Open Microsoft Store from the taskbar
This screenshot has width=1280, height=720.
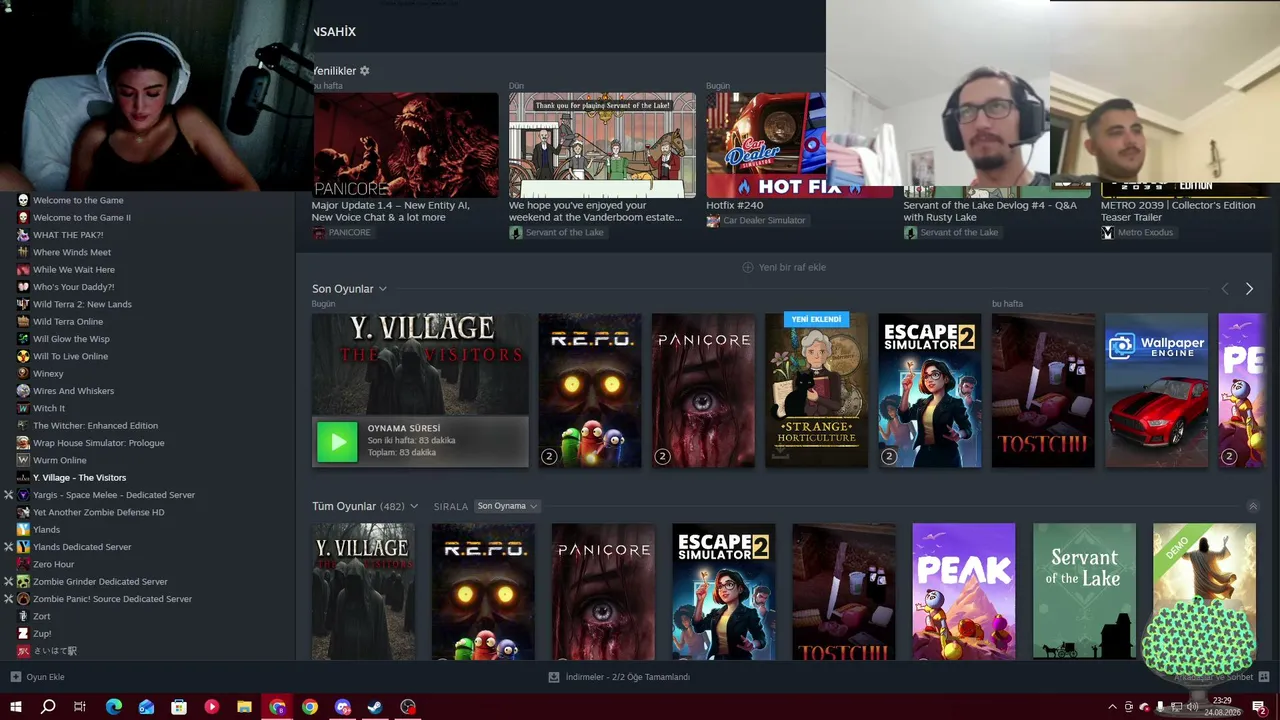tap(179, 707)
